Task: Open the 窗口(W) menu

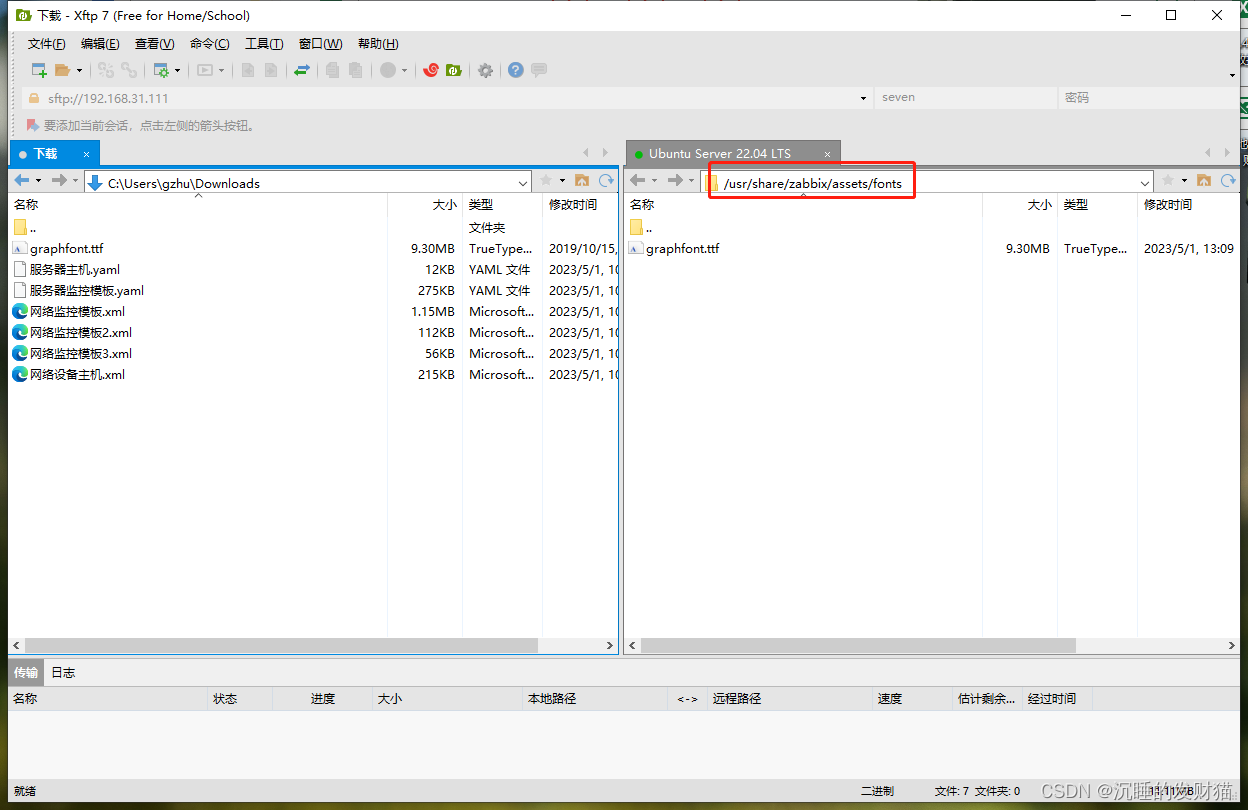Action: click(320, 44)
